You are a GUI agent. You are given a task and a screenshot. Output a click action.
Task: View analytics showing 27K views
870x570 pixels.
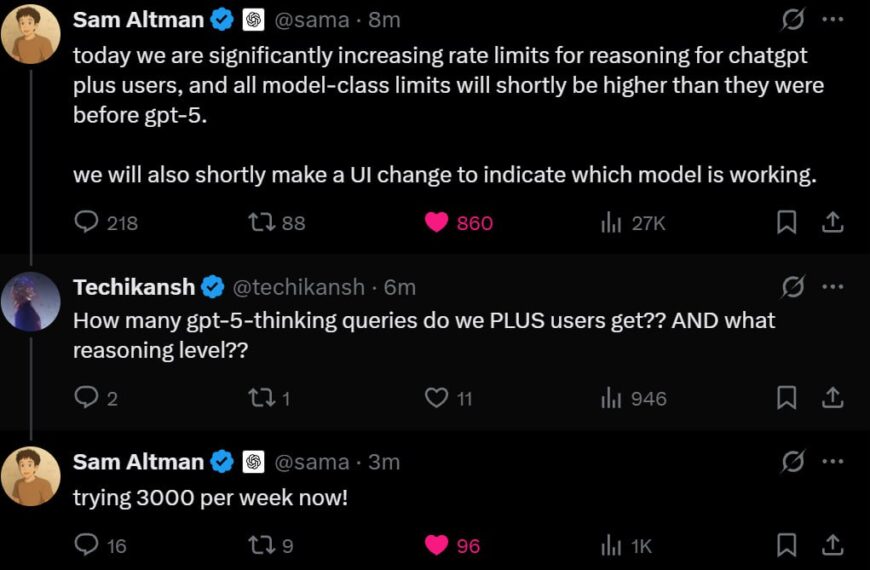pos(612,223)
